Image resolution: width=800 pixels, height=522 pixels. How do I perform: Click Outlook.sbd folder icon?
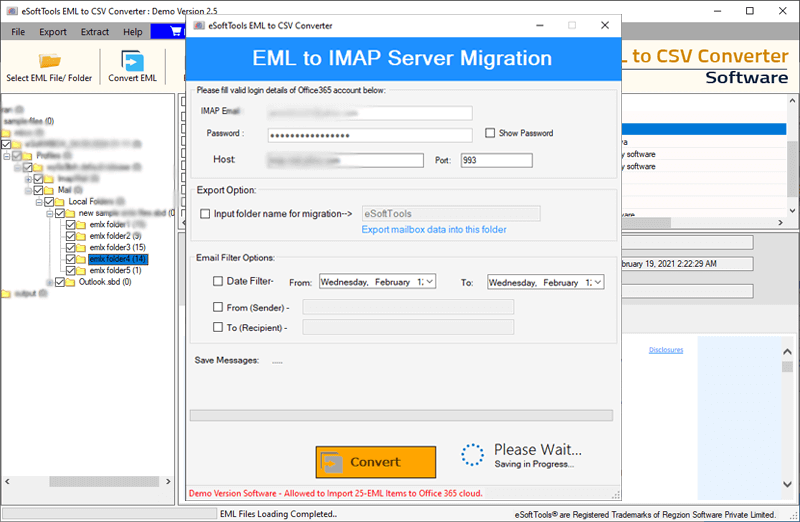coord(70,282)
